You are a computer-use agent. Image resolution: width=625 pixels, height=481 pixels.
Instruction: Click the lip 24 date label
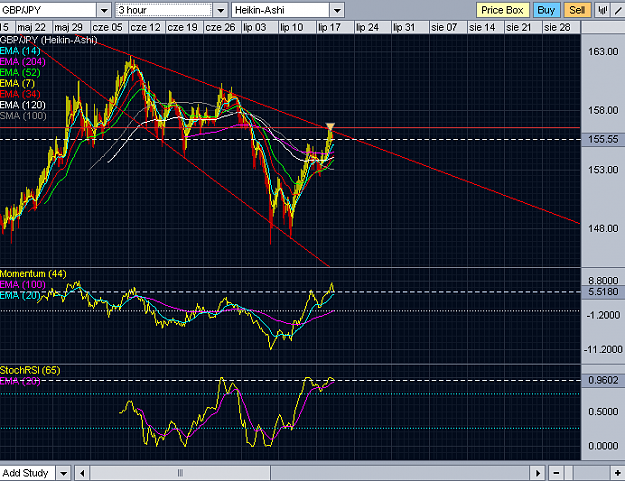click(x=367, y=27)
